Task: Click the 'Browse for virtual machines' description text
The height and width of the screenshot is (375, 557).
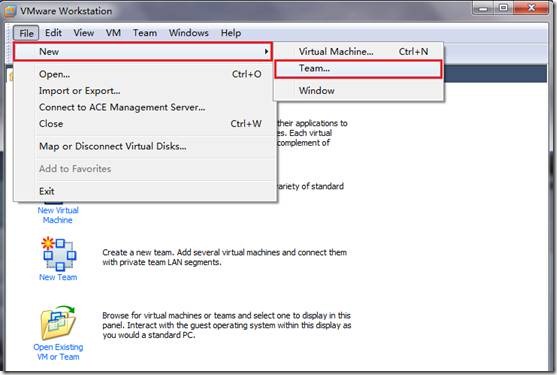Action: pyautogui.click(x=227, y=325)
